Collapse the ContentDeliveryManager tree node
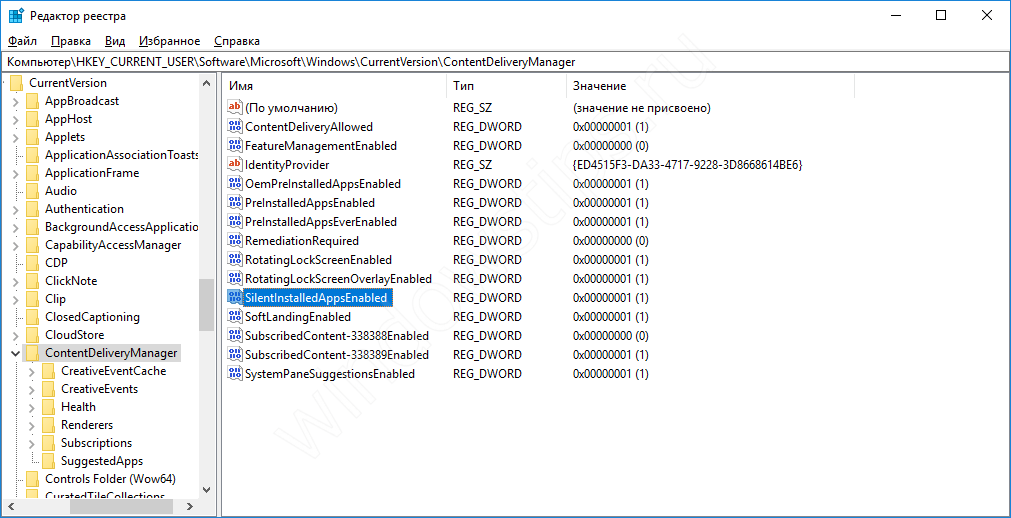 (15, 353)
